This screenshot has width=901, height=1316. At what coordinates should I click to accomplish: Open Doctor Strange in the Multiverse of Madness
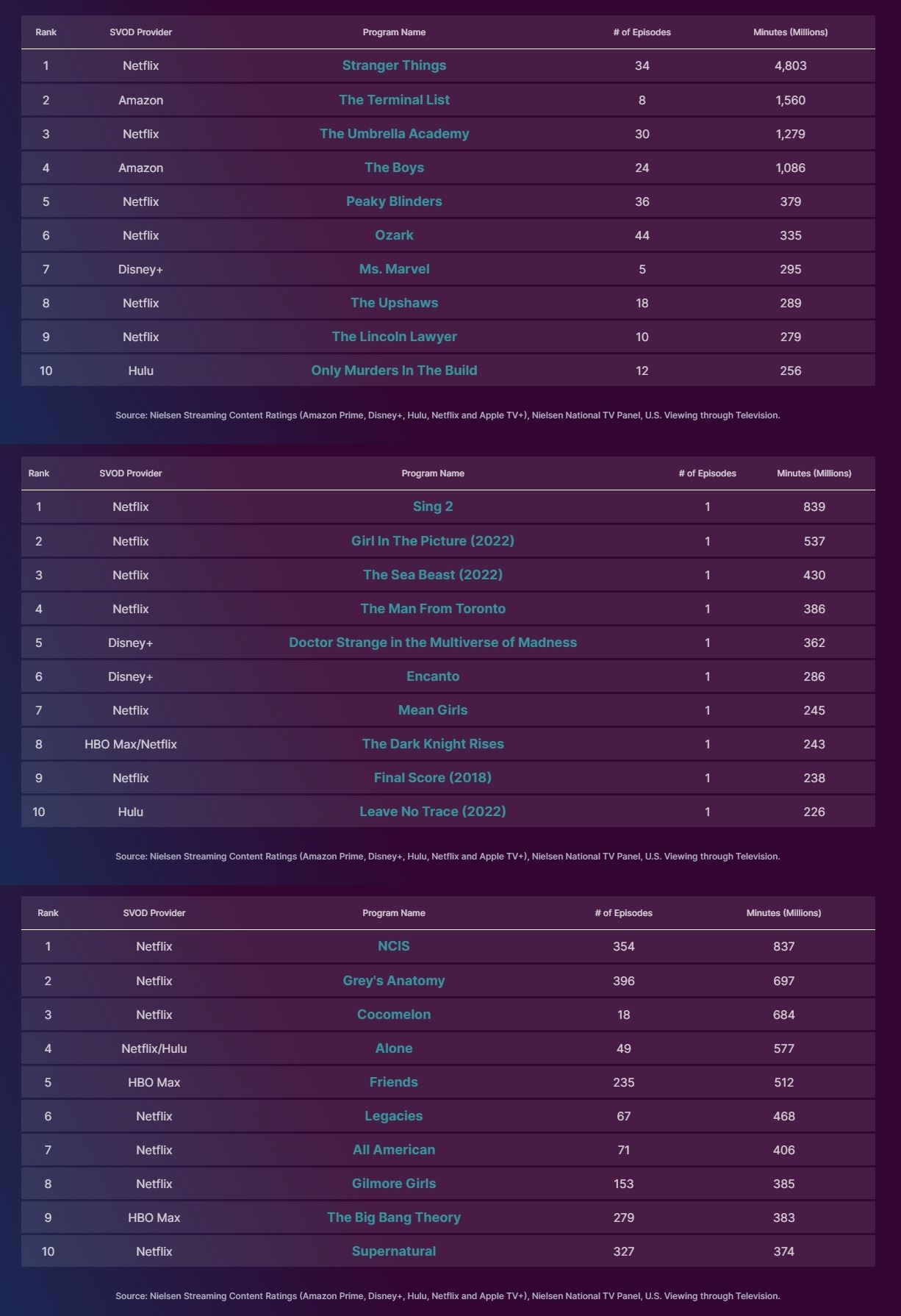(432, 643)
